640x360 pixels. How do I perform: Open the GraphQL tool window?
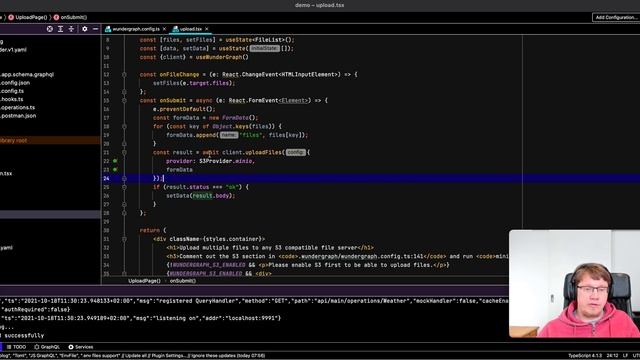click(x=47, y=347)
